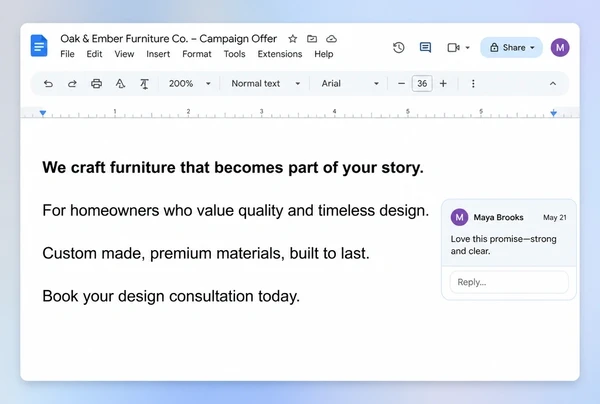Image resolution: width=600 pixels, height=404 pixels.
Task: Activate the paint format tool
Action: click(x=144, y=84)
